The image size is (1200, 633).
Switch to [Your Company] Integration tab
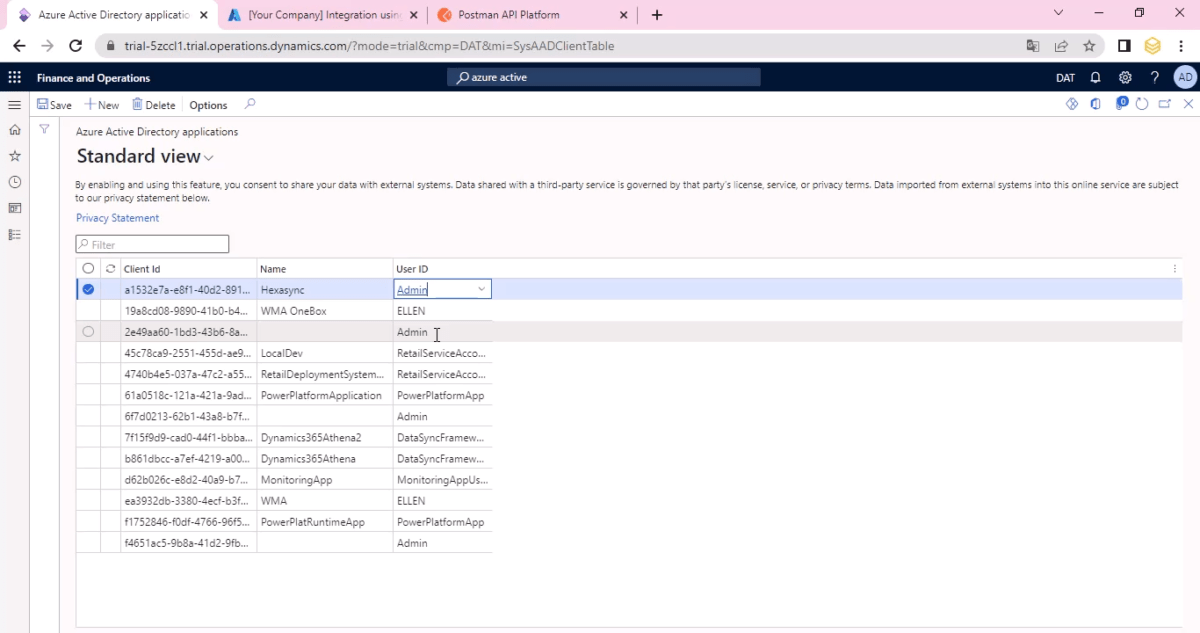tap(323, 15)
